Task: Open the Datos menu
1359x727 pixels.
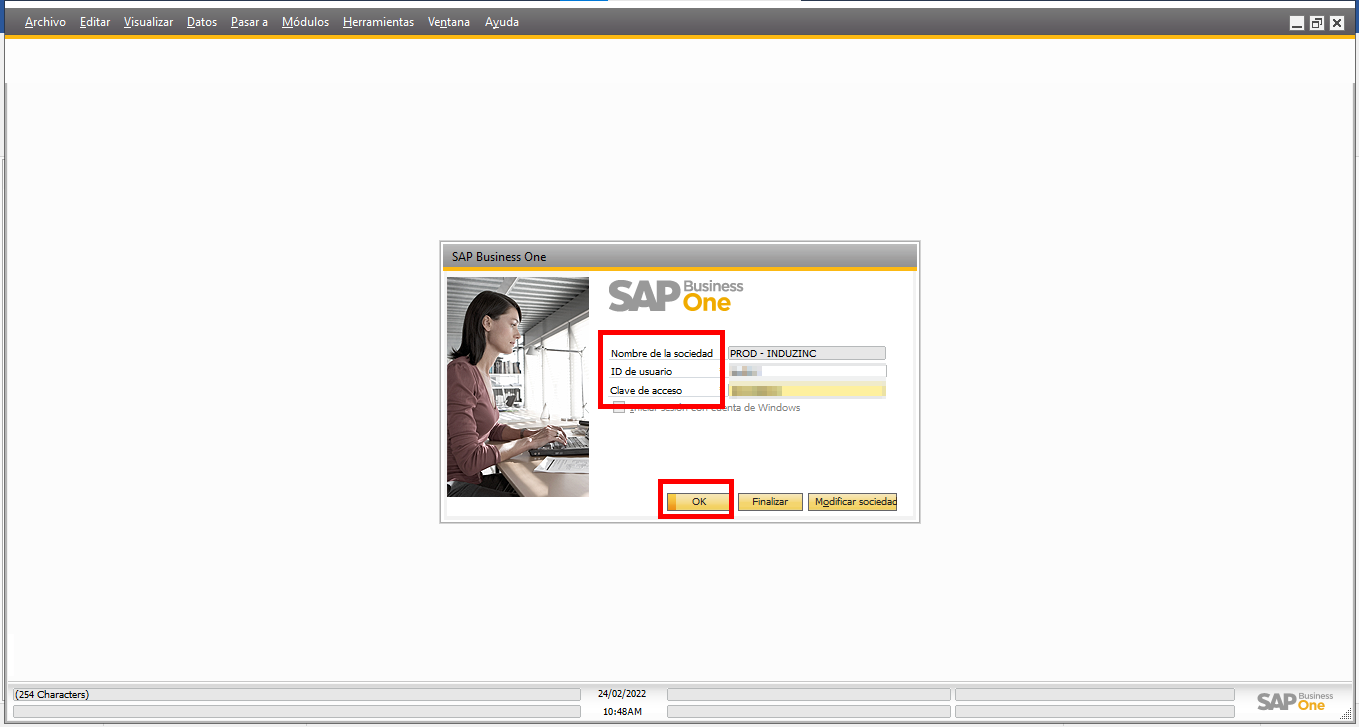Action: click(x=202, y=22)
